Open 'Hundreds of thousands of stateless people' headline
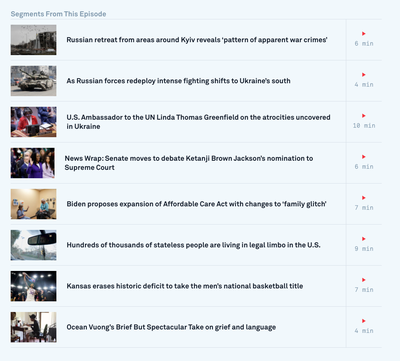The height and width of the screenshot is (361, 400). click(193, 245)
